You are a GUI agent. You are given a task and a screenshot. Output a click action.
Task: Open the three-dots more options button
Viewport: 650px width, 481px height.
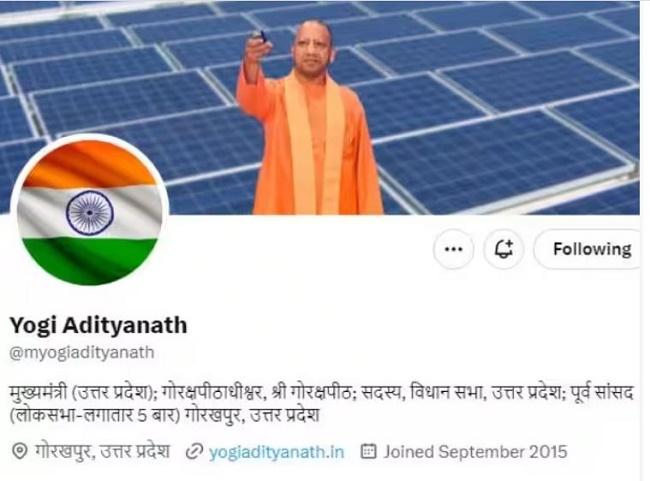click(x=453, y=249)
